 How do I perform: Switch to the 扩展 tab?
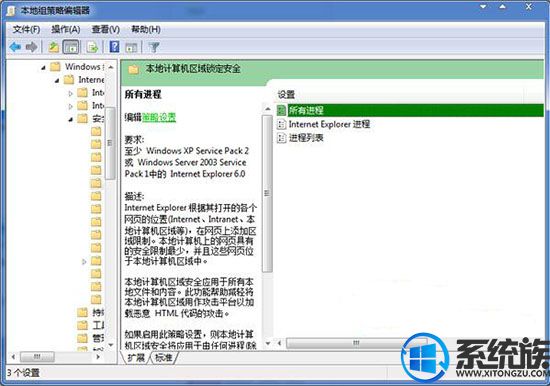(136, 358)
